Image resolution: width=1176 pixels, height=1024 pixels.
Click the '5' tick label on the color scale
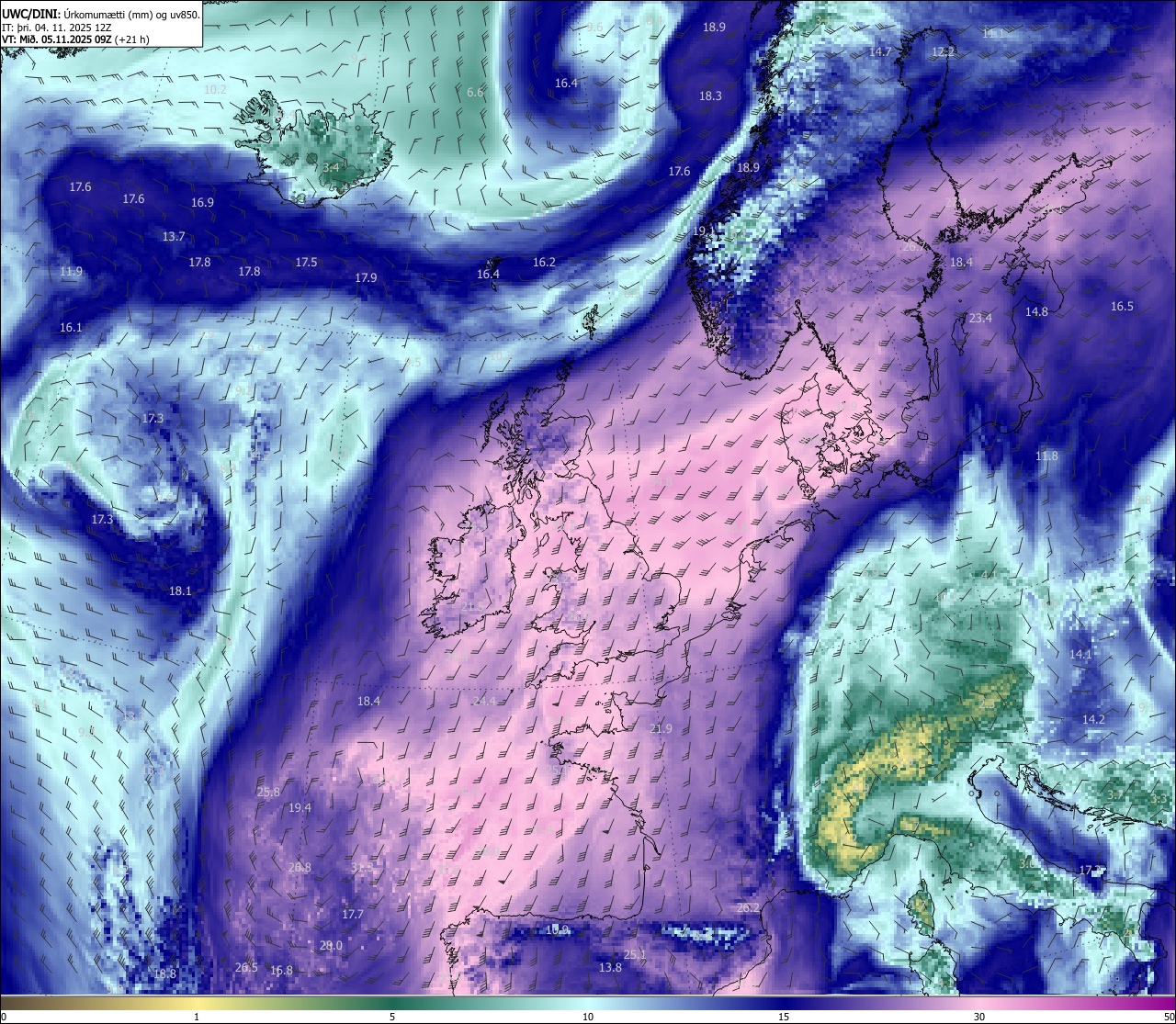click(x=392, y=1017)
